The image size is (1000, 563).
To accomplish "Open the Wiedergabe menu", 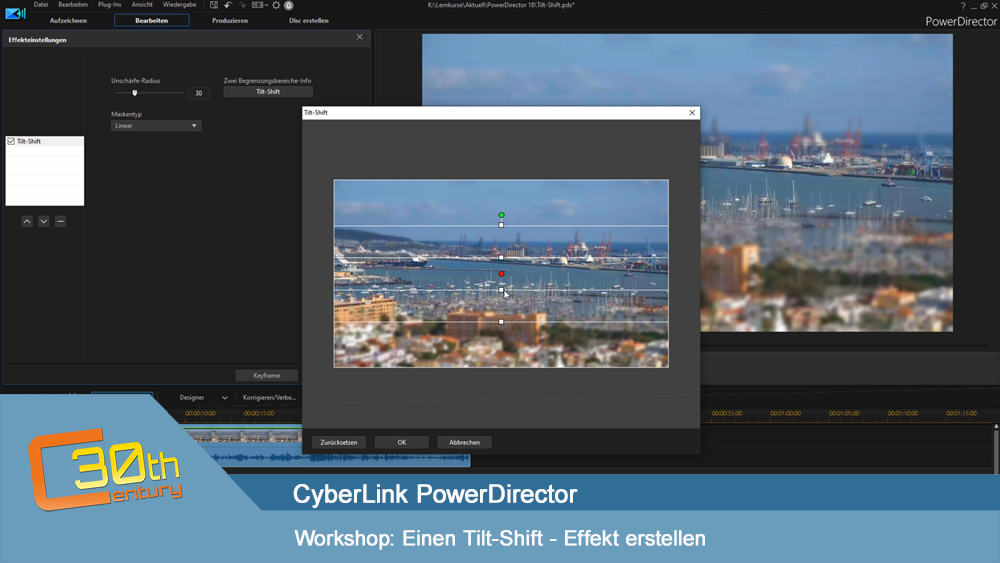I will point(179,4).
